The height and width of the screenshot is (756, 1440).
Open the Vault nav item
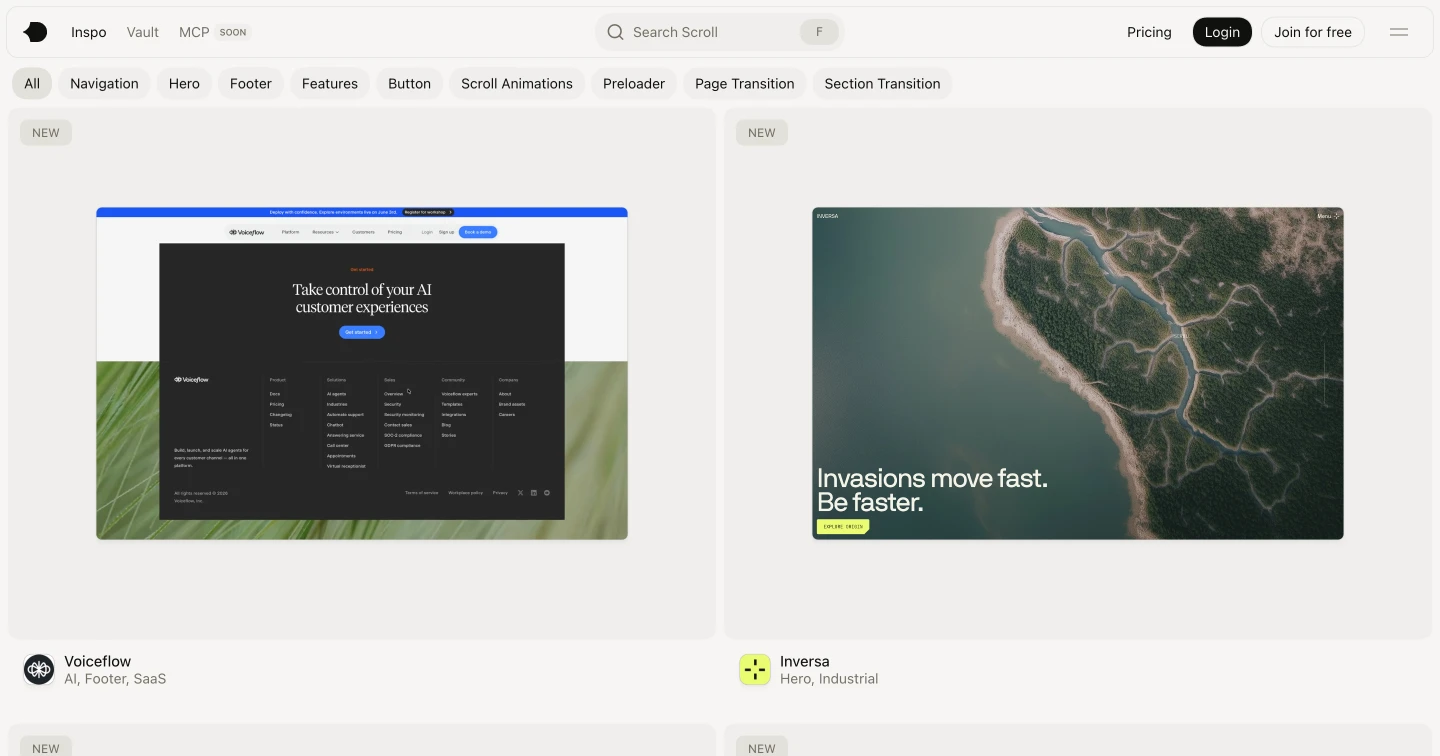(x=143, y=32)
